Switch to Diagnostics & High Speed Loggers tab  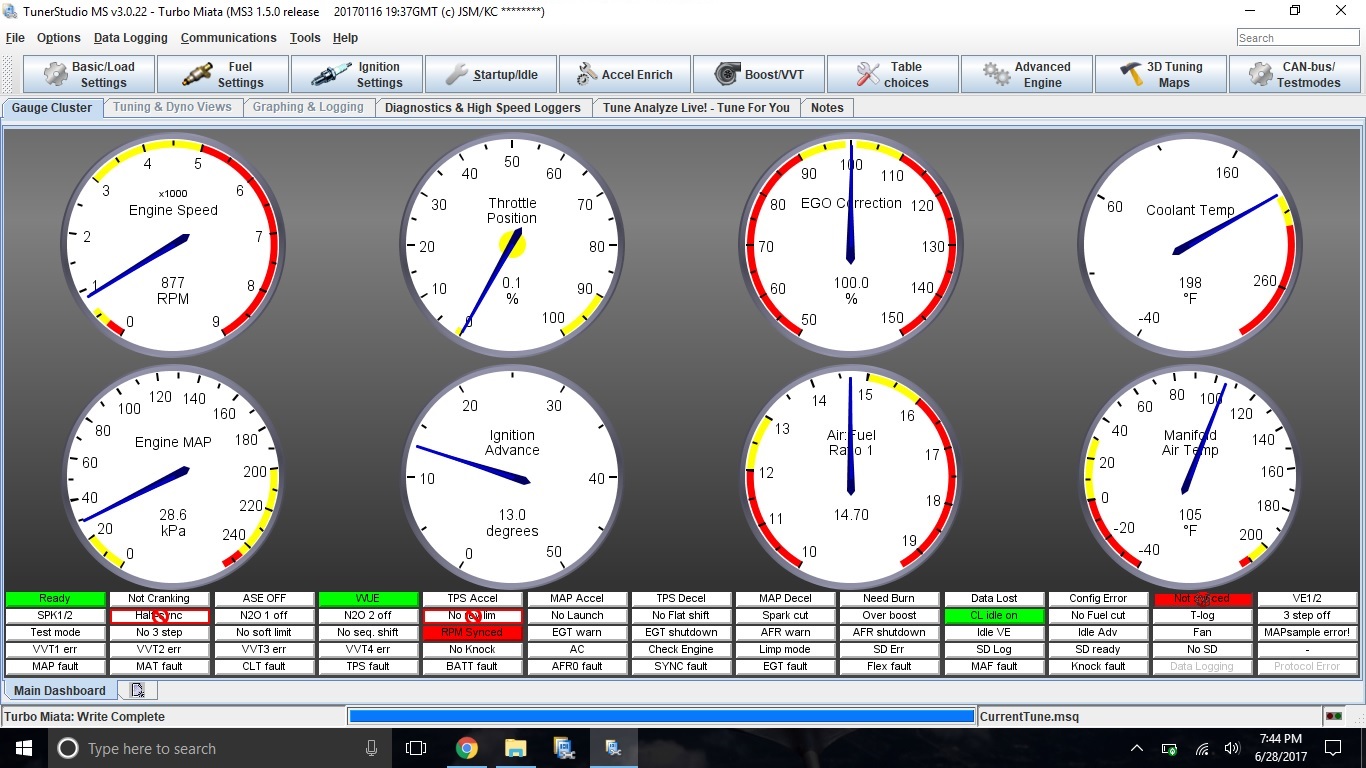[482, 108]
